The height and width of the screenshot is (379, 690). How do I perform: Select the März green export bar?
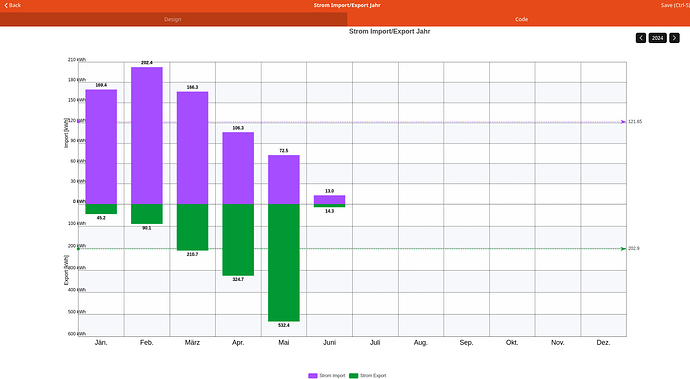[192, 227]
